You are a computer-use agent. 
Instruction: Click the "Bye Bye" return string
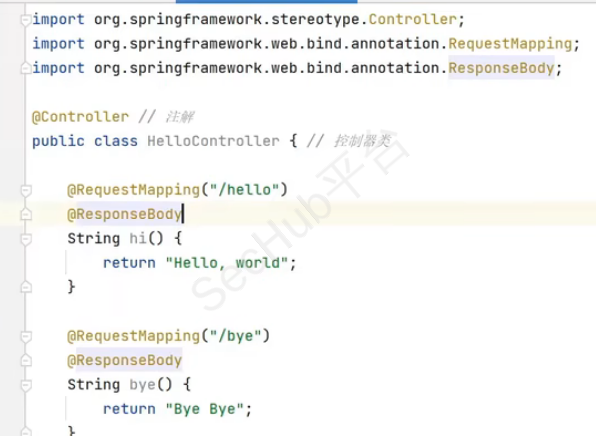point(204,409)
